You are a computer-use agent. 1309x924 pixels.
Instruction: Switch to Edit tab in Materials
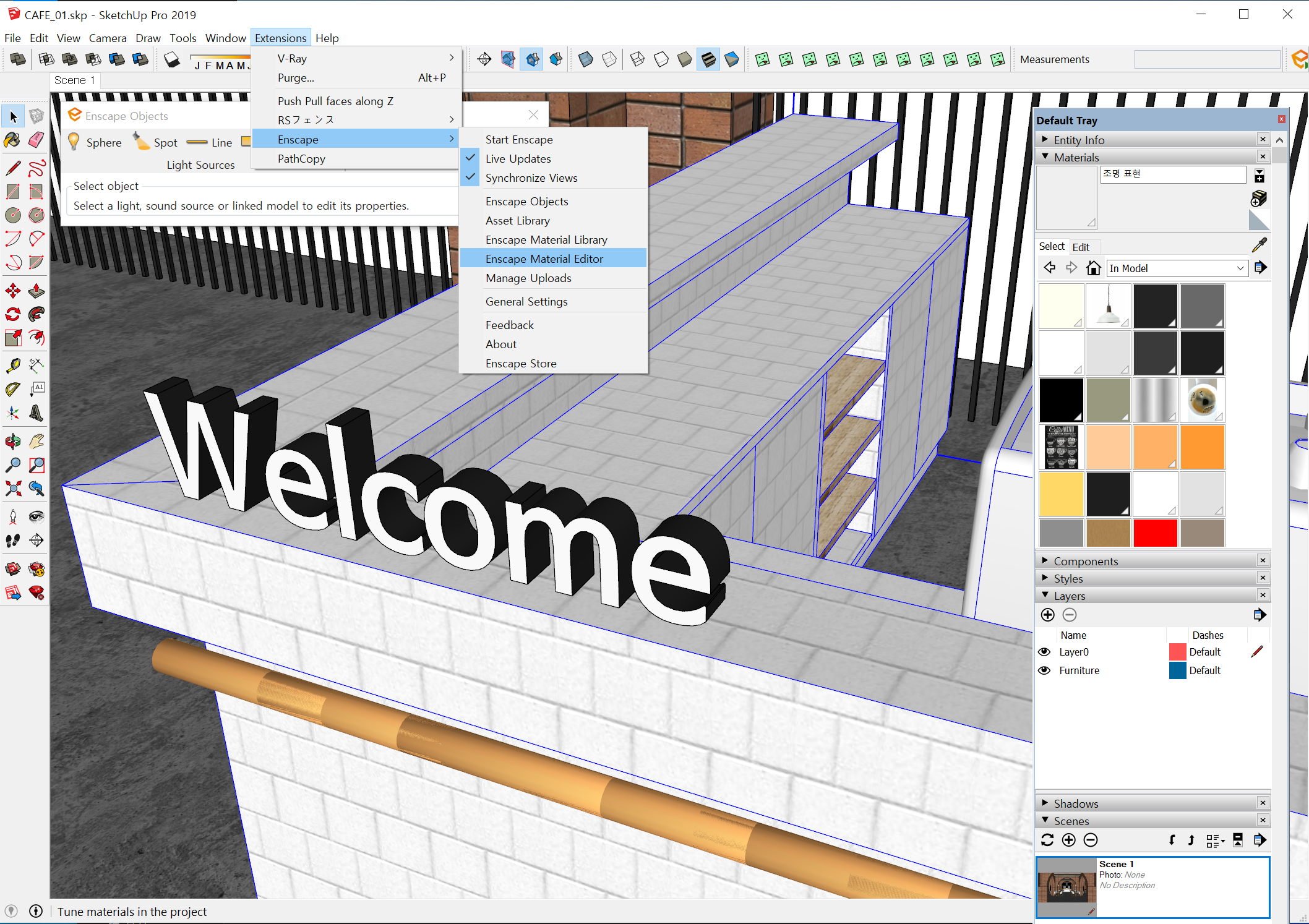1081,247
